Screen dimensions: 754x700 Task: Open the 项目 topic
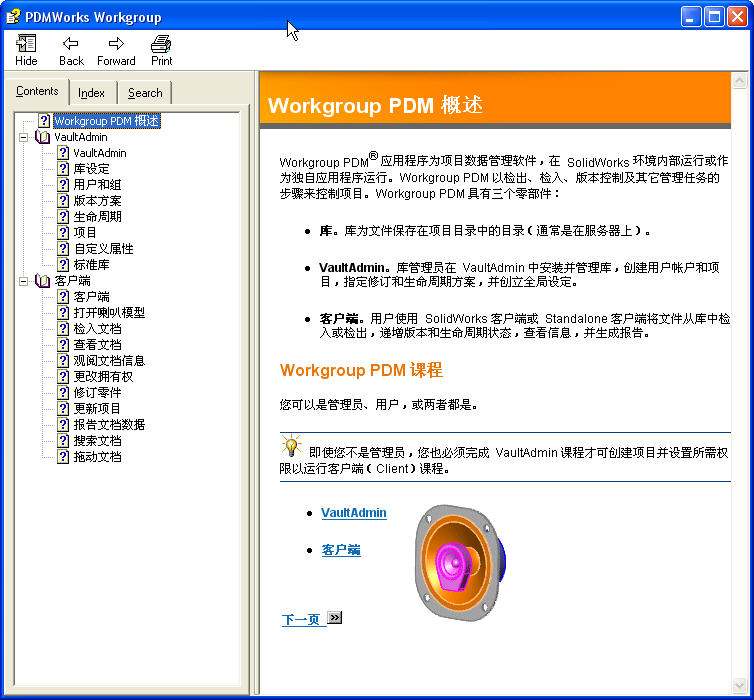coord(85,233)
